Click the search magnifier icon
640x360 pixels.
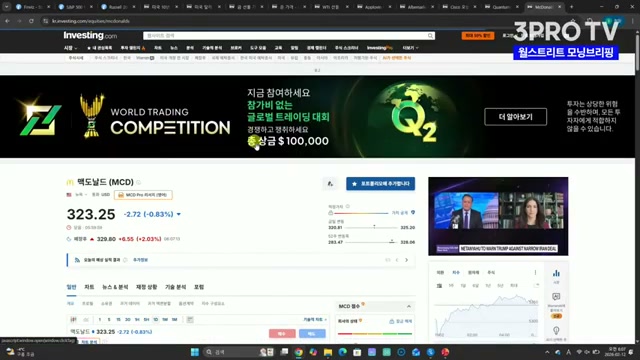click(430, 36)
